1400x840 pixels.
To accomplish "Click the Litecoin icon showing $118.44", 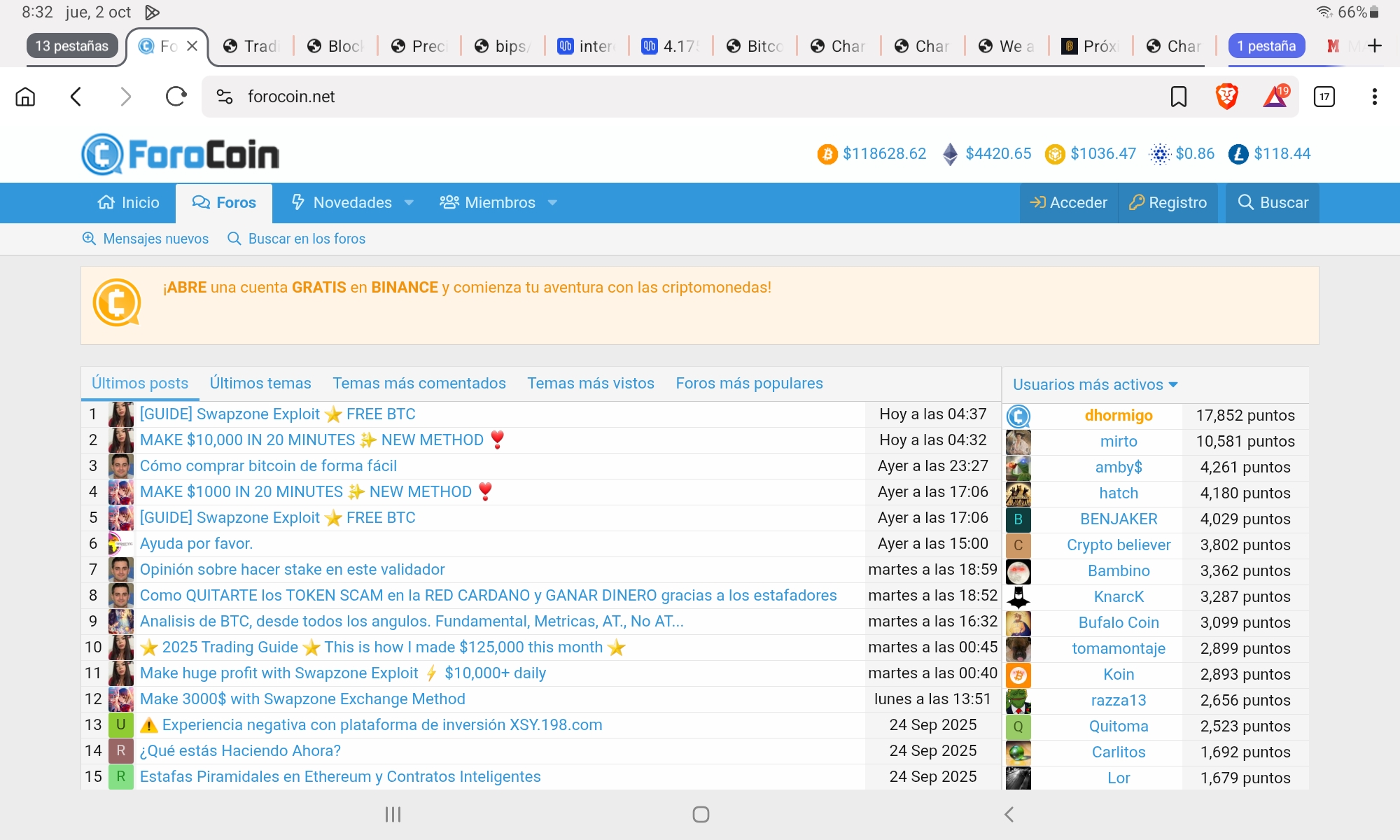I will (x=1238, y=153).
